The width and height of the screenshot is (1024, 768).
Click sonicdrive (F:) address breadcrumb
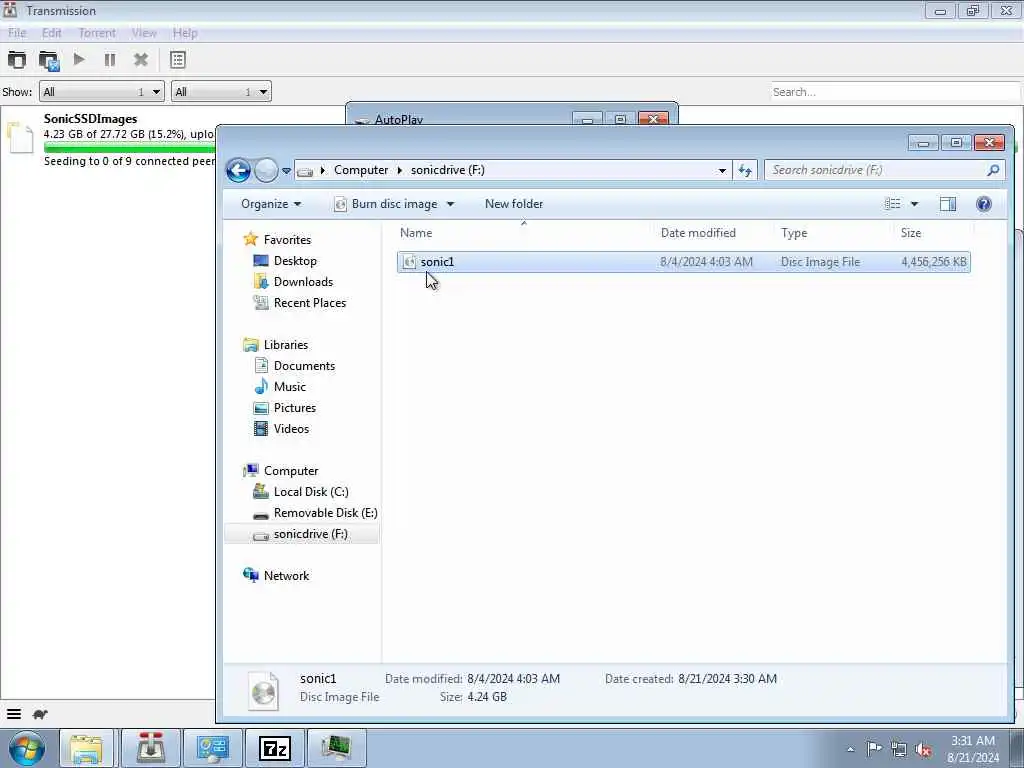[x=447, y=170]
